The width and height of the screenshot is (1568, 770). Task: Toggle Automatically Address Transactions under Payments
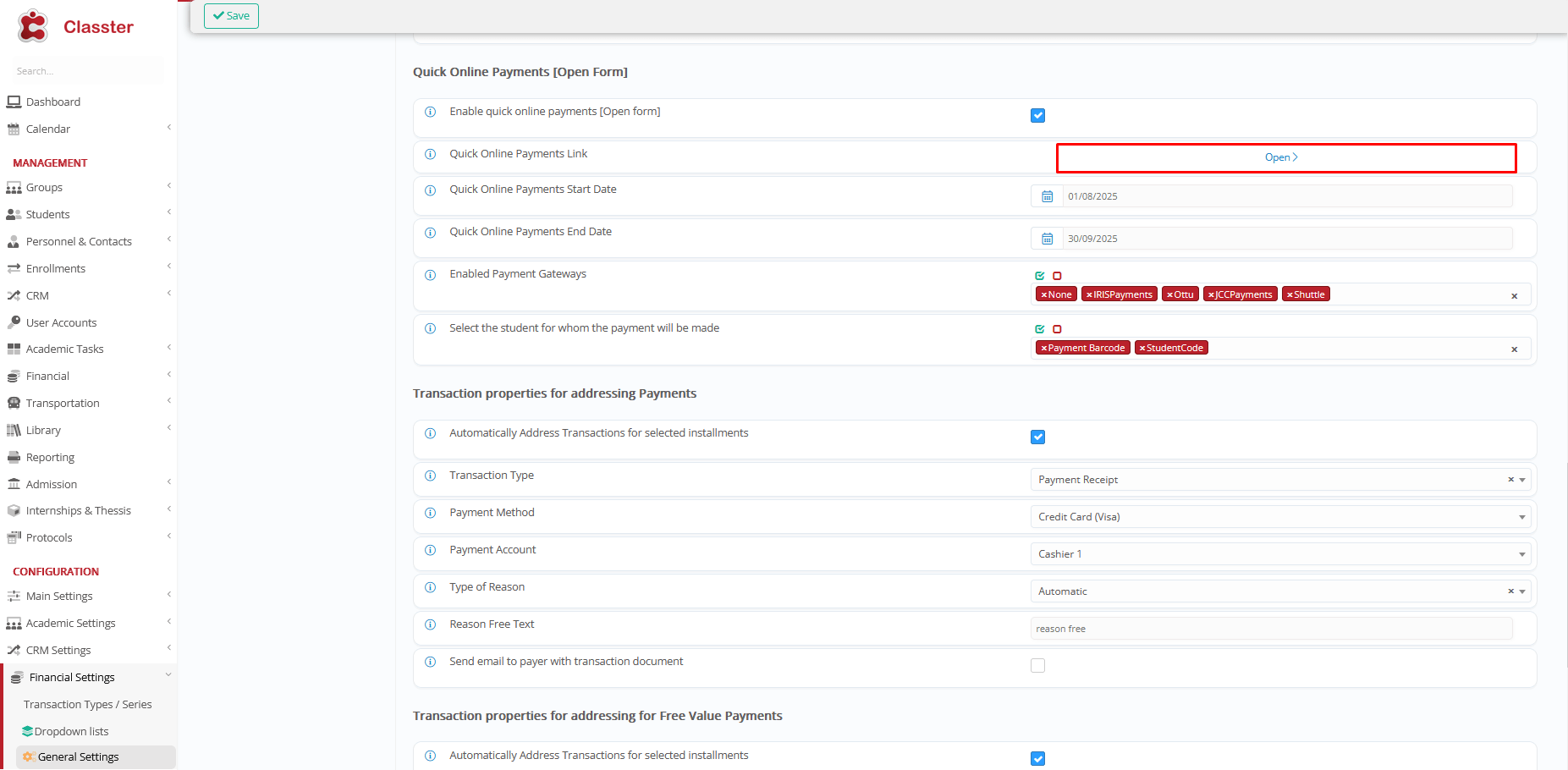1037,437
